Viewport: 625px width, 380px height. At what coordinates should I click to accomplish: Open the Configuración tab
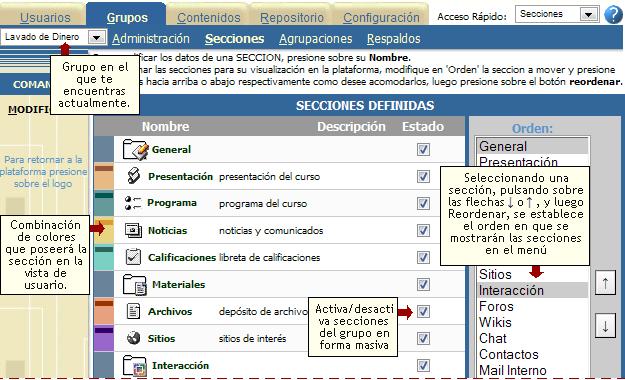(x=381, y=18)
